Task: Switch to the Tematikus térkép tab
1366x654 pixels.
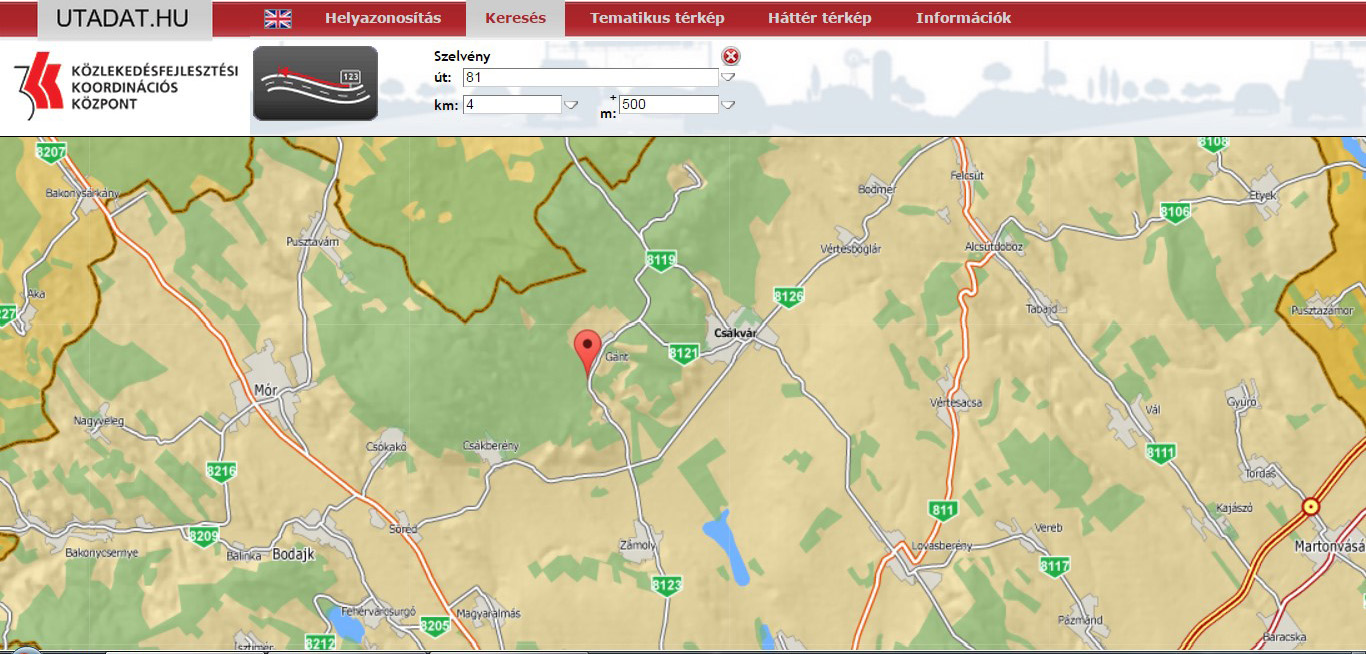Action: (657, 18)
